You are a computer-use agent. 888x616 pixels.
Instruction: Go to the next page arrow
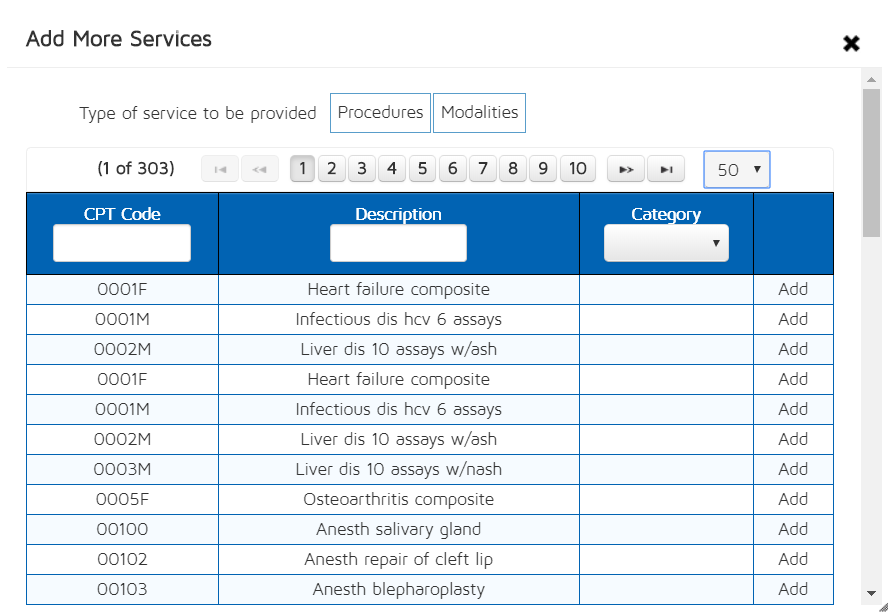tap(626, 169)
